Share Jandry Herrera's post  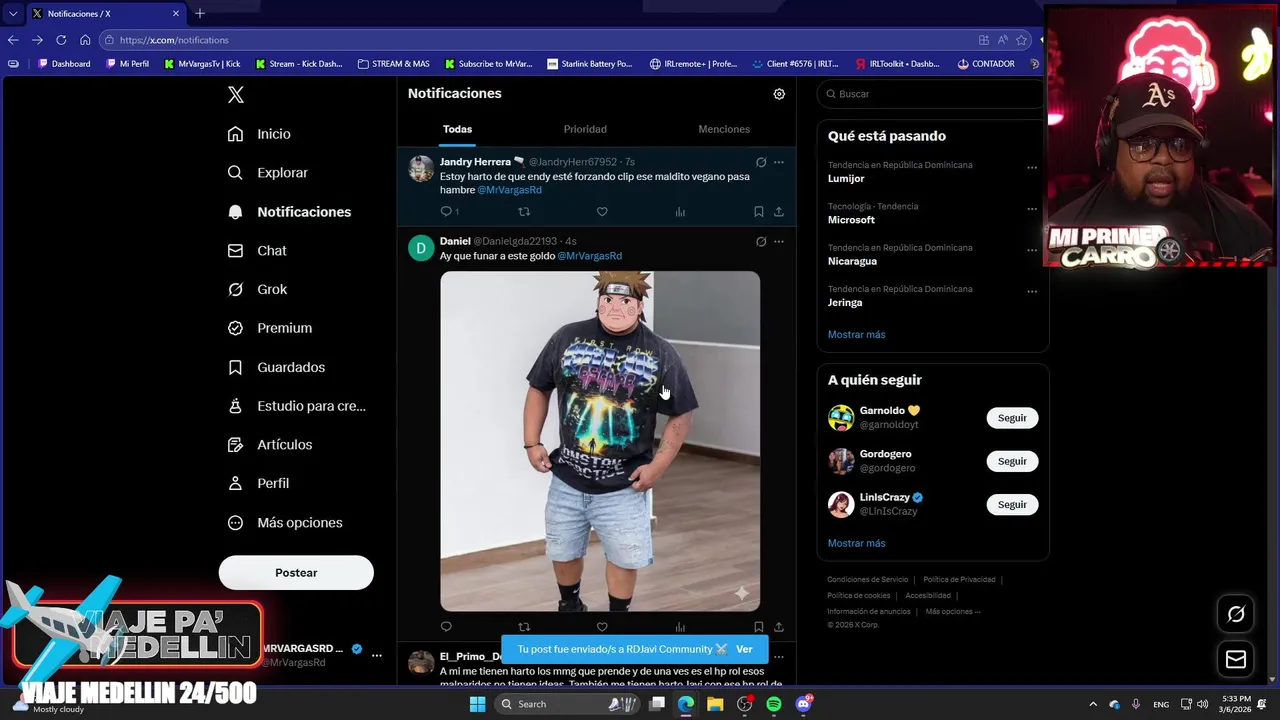pyautogui.click(x=779, y=212)
